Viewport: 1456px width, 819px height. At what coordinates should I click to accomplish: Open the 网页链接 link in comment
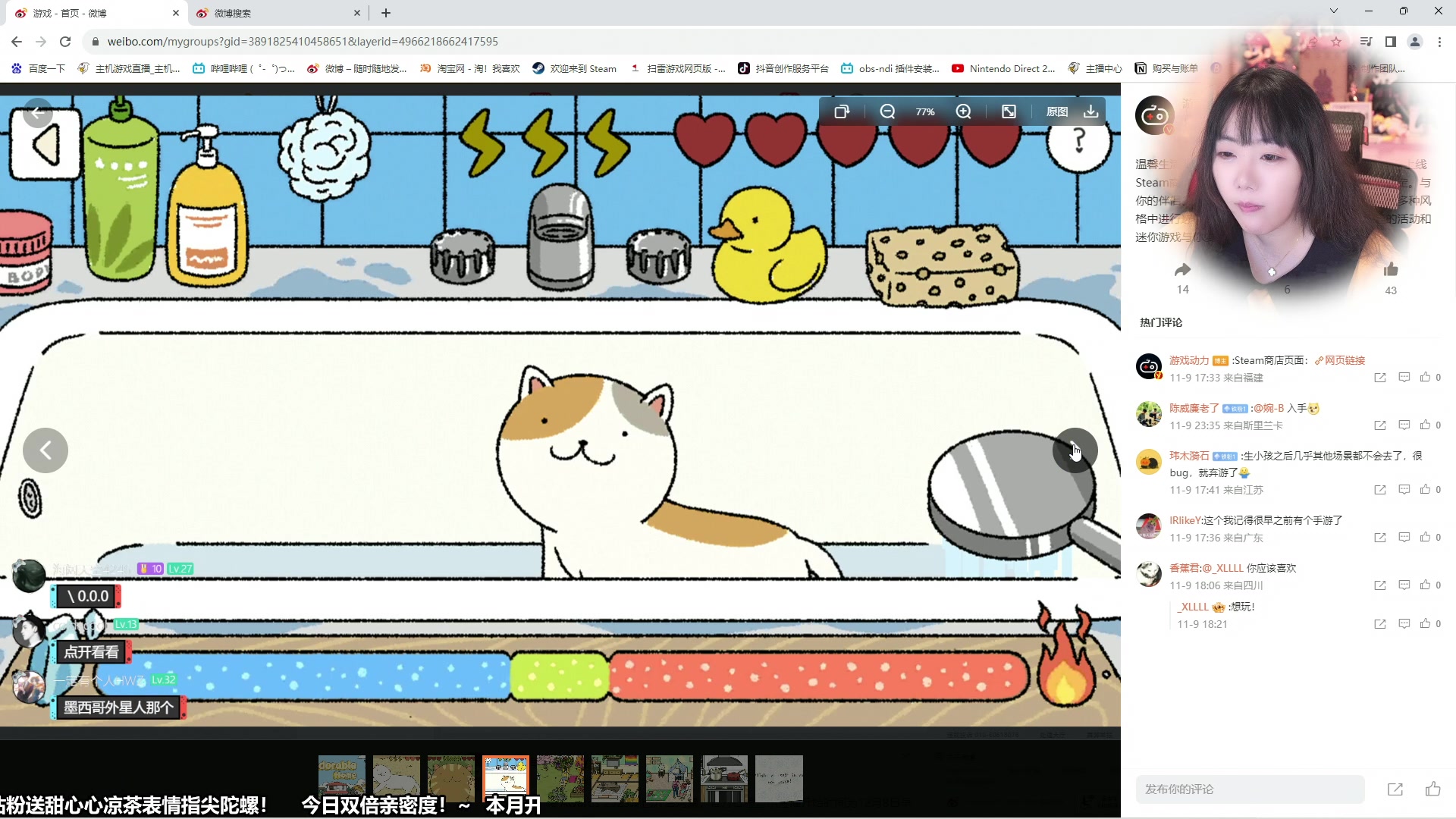pos(1344,360)
